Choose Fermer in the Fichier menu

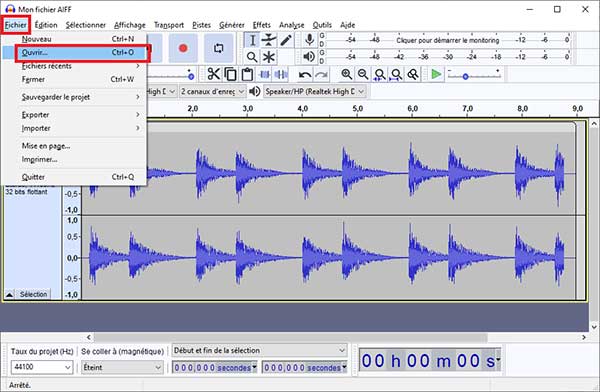pyautogui.click(x=74, y=79)
